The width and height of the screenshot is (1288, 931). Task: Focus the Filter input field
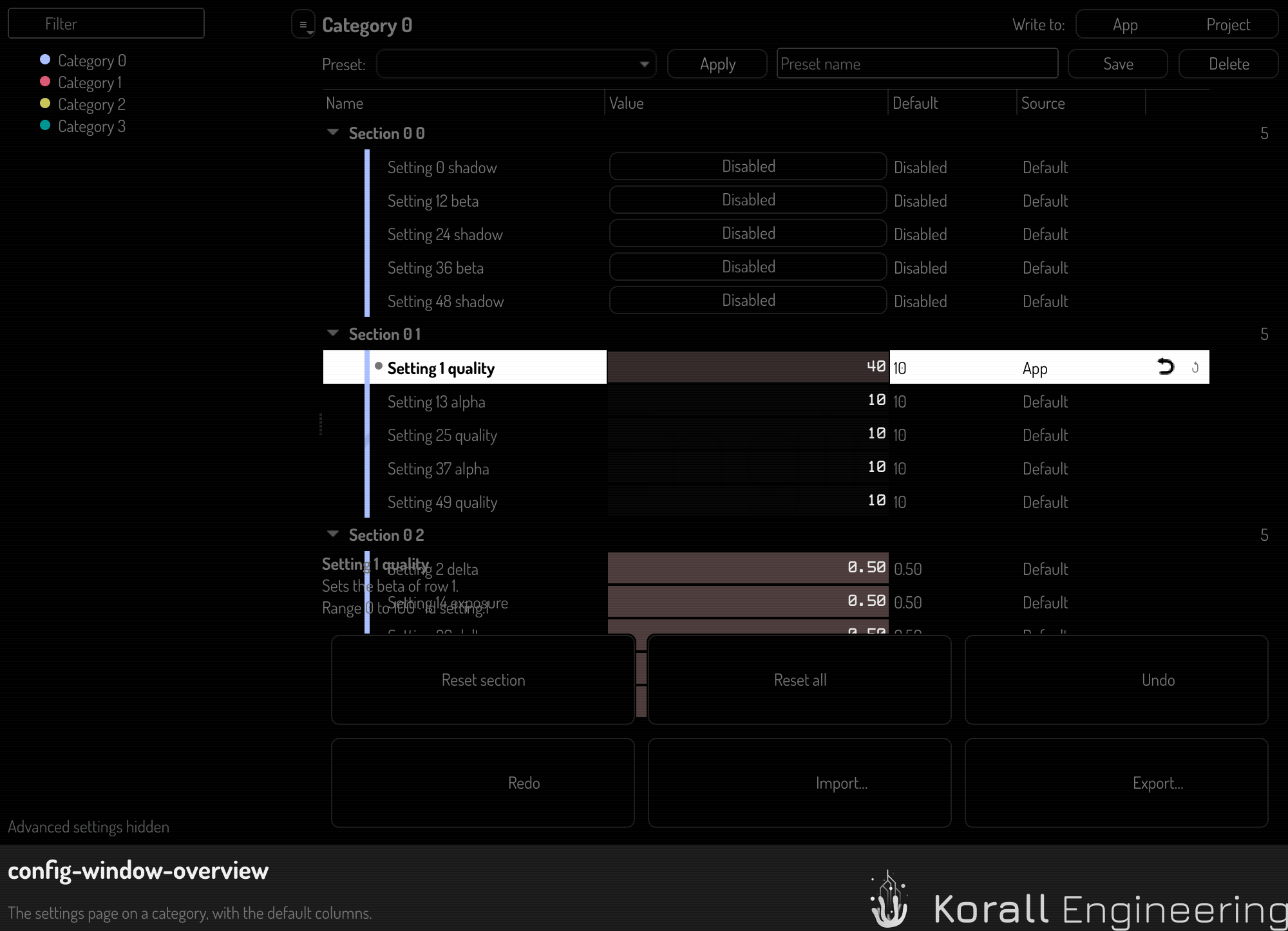pos(106,24)
